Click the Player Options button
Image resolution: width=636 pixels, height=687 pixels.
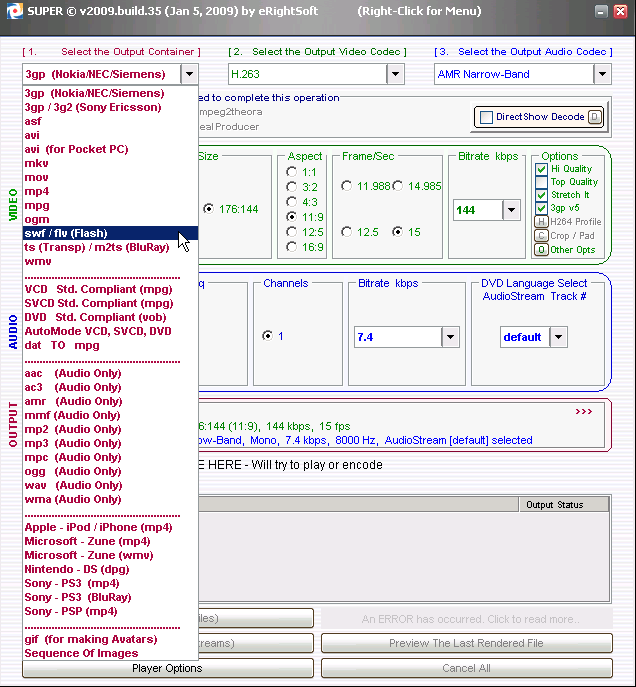(168, 668)
